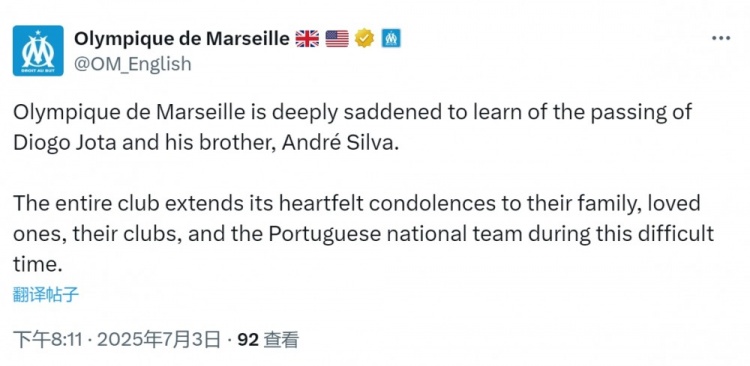Viewport: 750px width, 366px height.
Task: Click the US flag emoji in name
Action: (337, 38)
